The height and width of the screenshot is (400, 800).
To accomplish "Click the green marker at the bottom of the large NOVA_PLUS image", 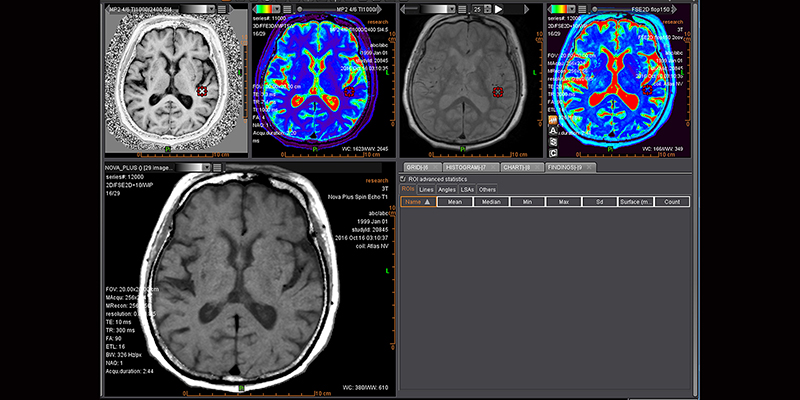I will [x=242, y=387].
